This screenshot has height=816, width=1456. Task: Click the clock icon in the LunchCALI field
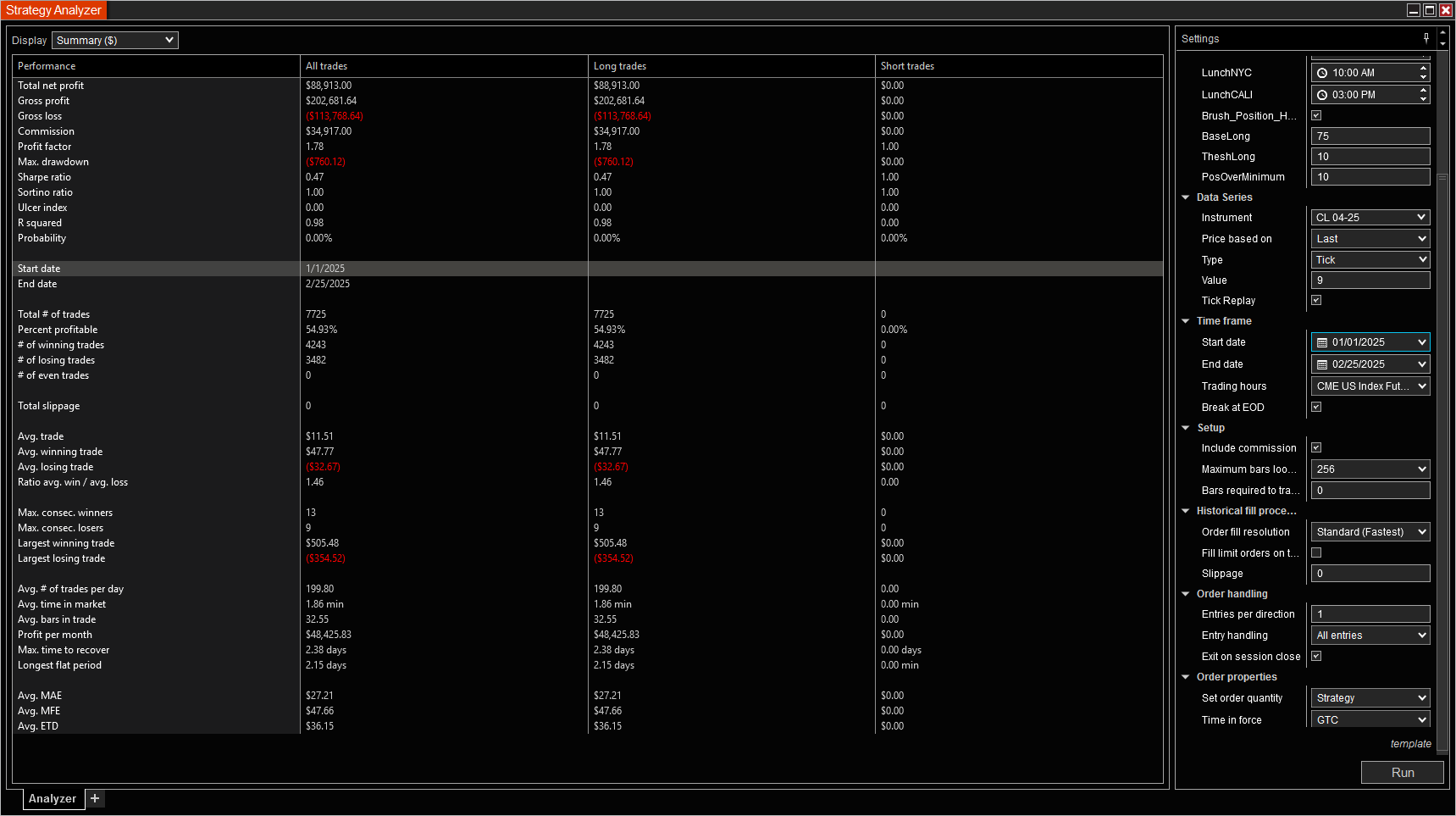[1322, 95]
